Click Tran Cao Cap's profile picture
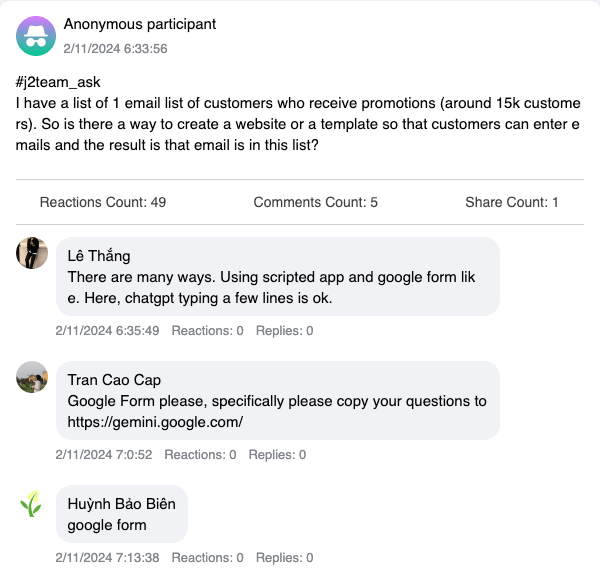 [x=32, y=377]
